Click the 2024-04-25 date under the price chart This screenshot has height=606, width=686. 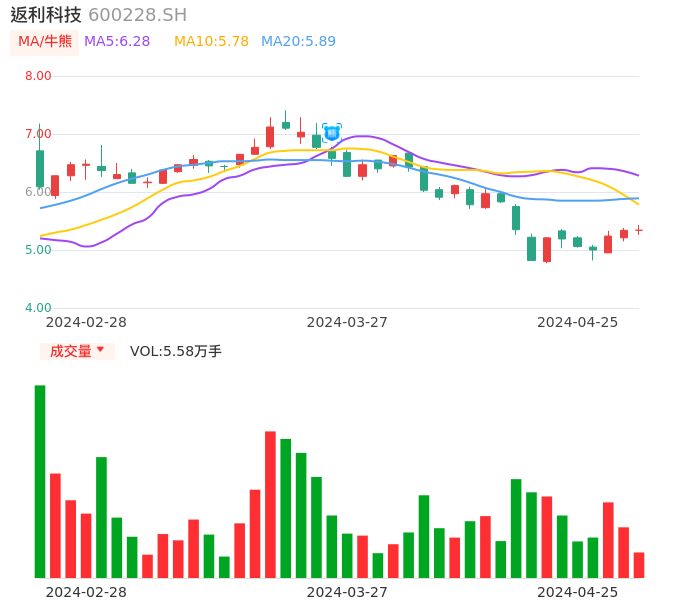pyautogui.click(x=578, y=322)
